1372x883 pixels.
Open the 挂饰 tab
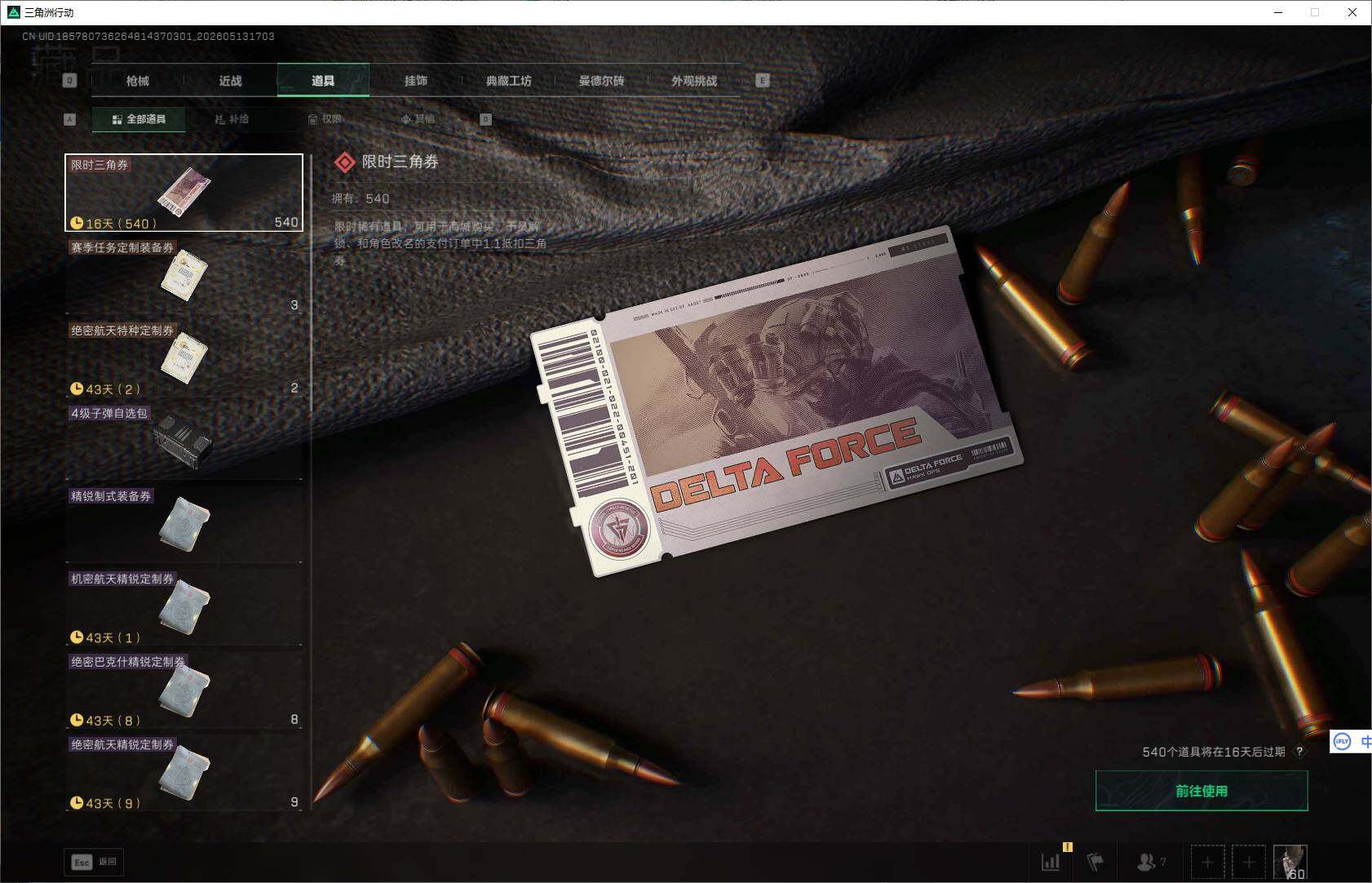pyautogui.click(x=416, y=81)
